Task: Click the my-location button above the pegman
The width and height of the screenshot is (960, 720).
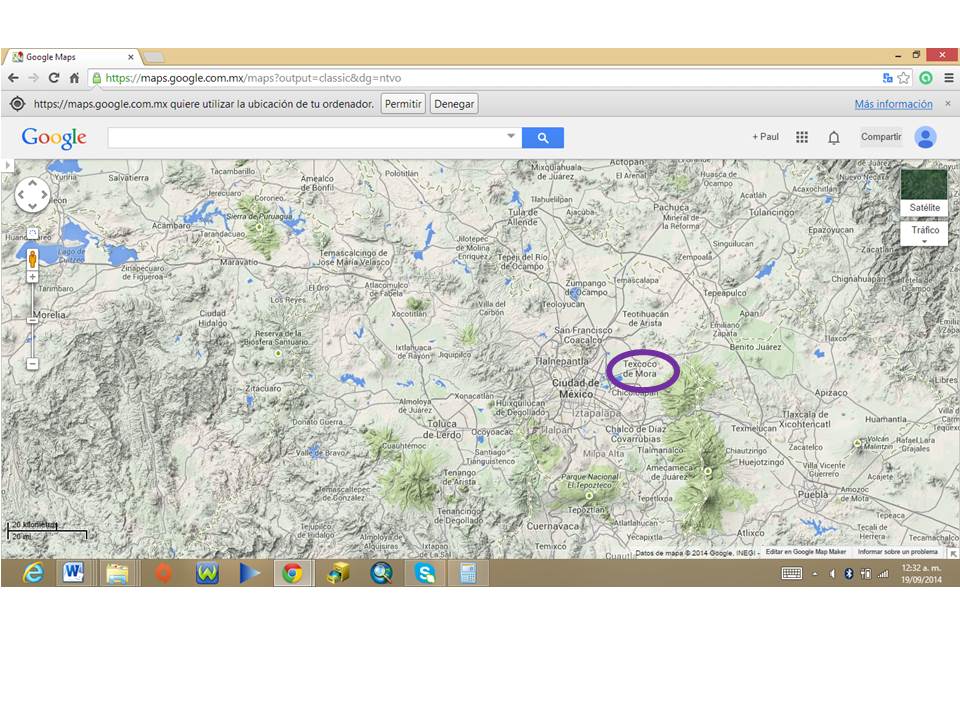Action: point(32,233)
